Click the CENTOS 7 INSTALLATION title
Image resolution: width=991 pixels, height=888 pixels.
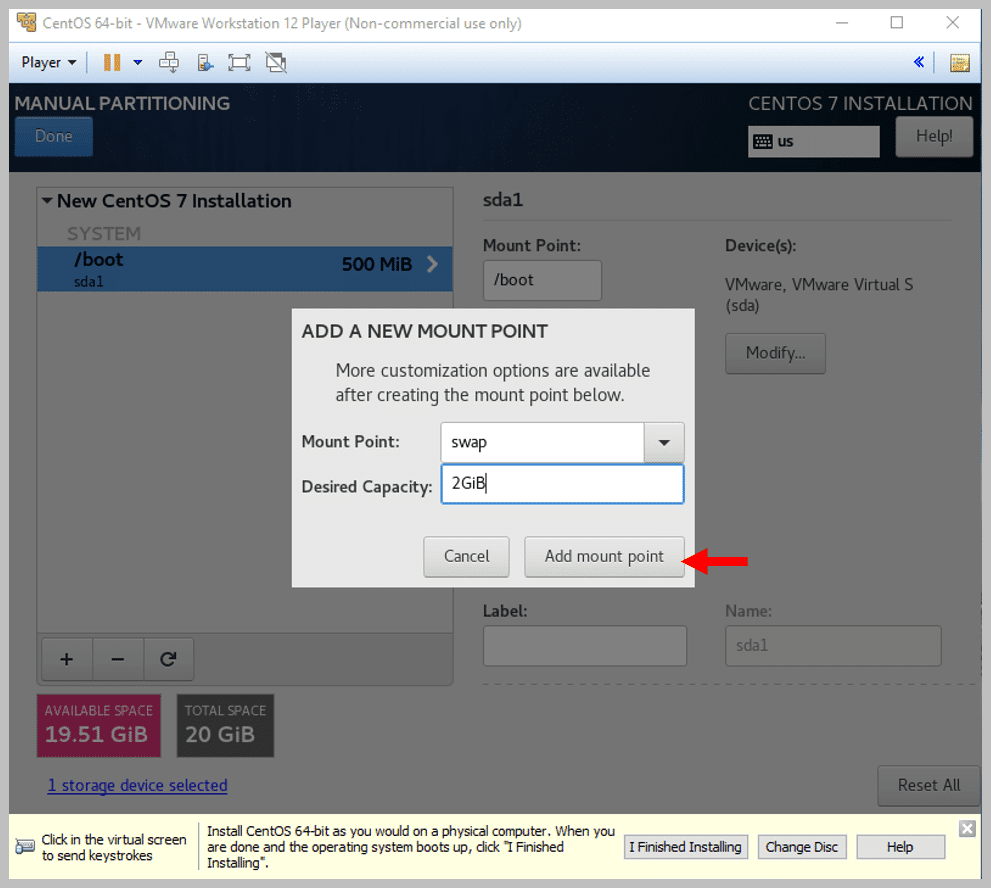tap(860, 103)
